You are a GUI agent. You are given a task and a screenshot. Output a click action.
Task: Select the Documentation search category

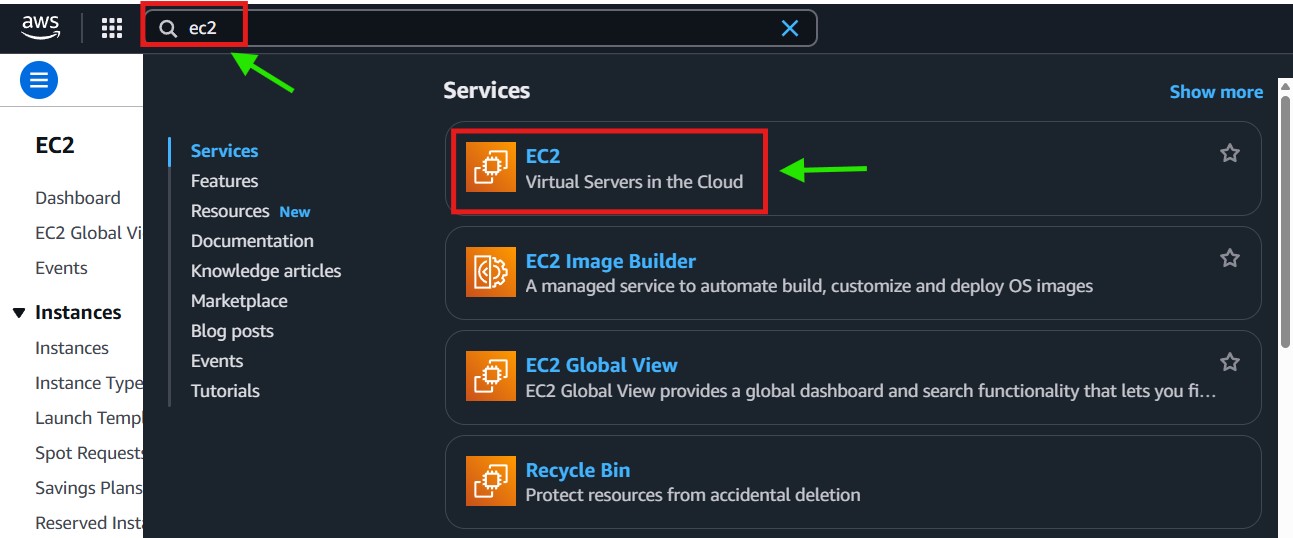[x=252, y=241]
